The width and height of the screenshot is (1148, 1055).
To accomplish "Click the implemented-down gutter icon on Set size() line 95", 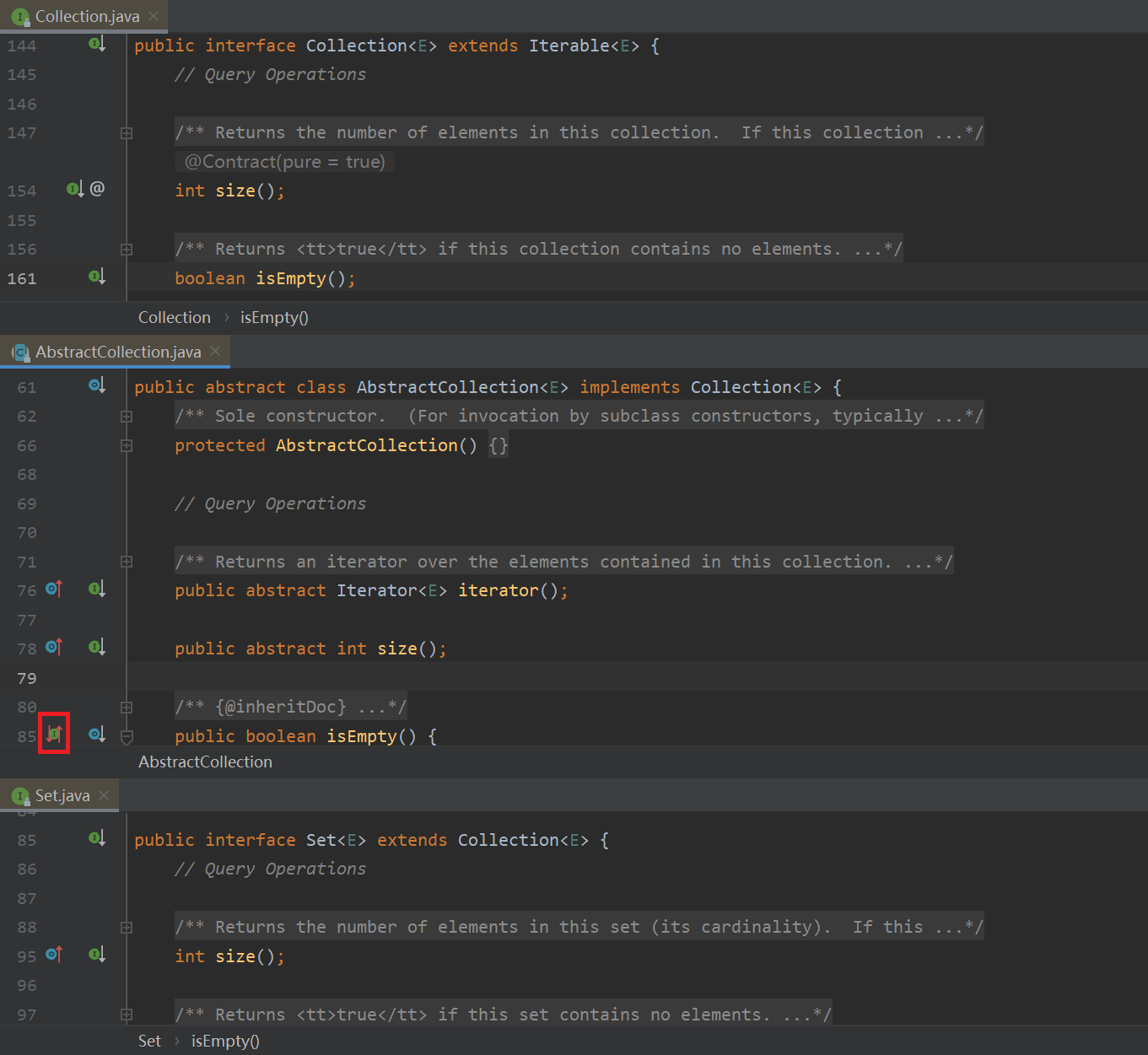I will tap(97, 955).
